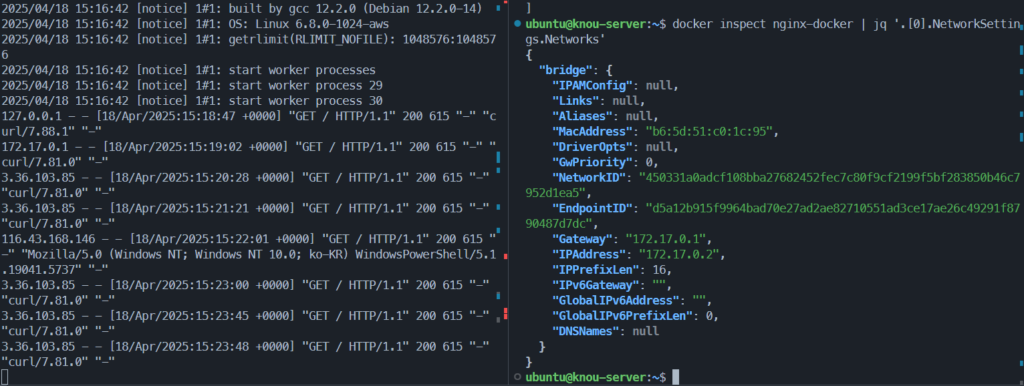Click the IPAddress value 172.17.0.2
The image size is (1024, 386).
680,253
